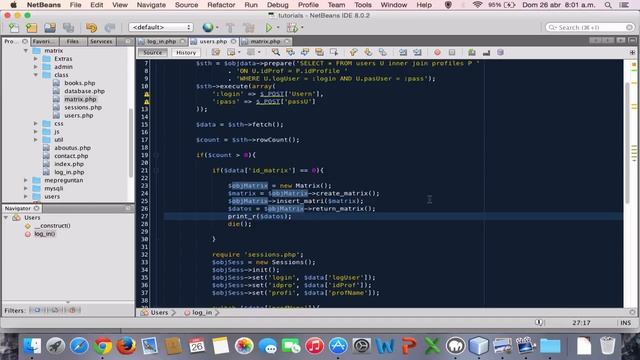
Task: Click the log_in breadcrumb
Action: (x=202, y=313)
